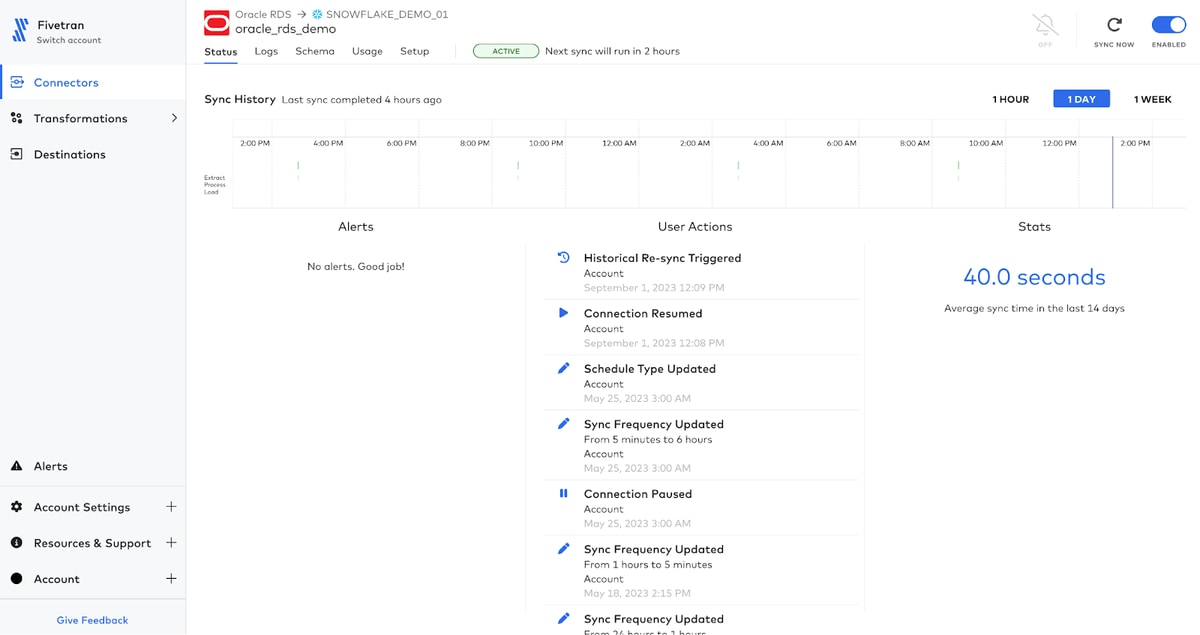1200x635 pixels.
Task: Click the Connection Paused entry title
Action: coord(638,494)
